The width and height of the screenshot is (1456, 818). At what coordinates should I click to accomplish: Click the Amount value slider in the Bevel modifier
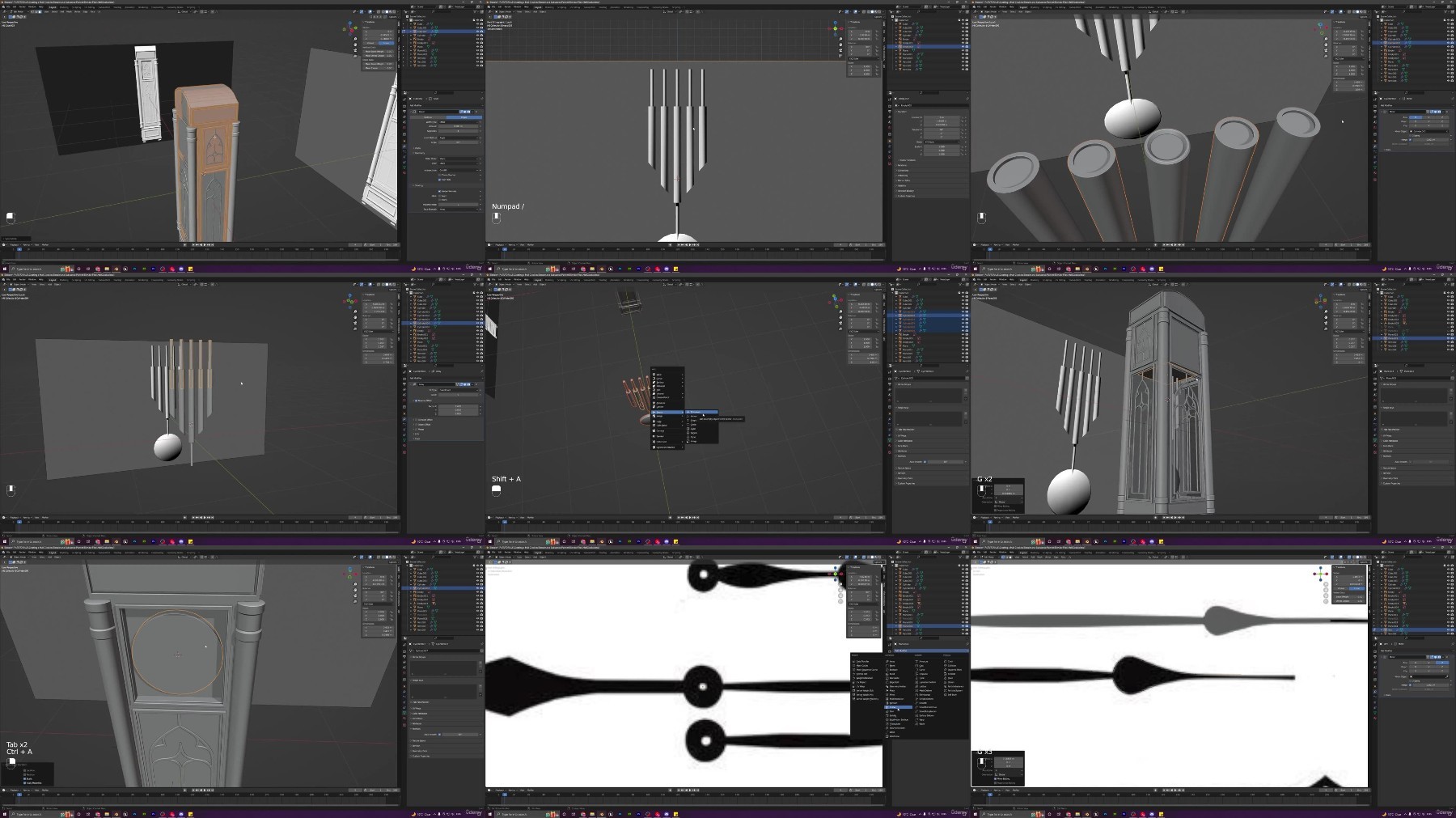click(x=459, y=126)
